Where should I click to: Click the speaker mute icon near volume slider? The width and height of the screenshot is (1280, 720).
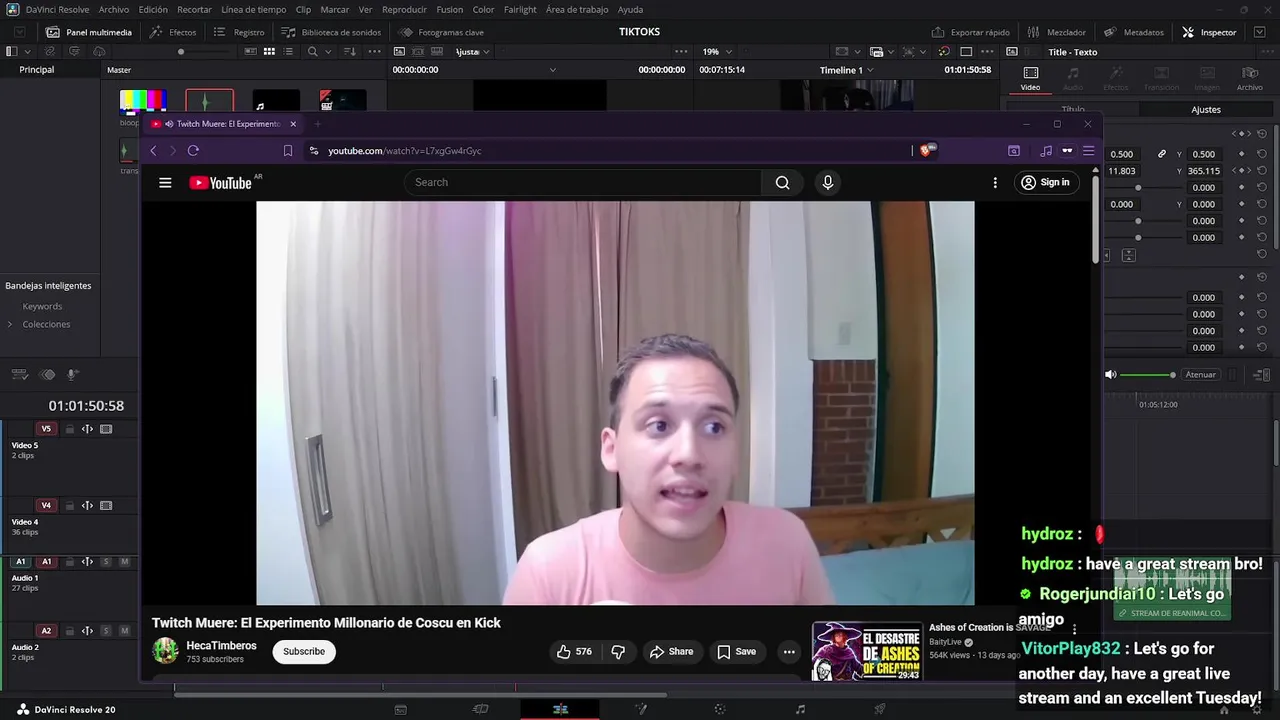coord(1110,375)
